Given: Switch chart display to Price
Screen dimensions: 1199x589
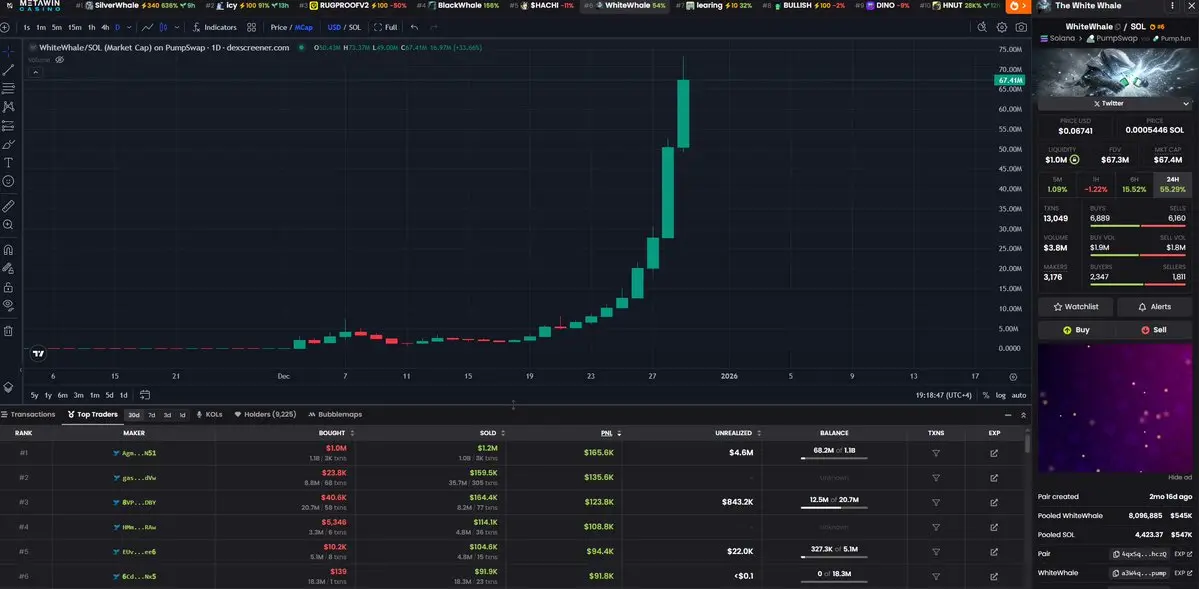Looking at the screenshot, I should click(x=279, y=28).
